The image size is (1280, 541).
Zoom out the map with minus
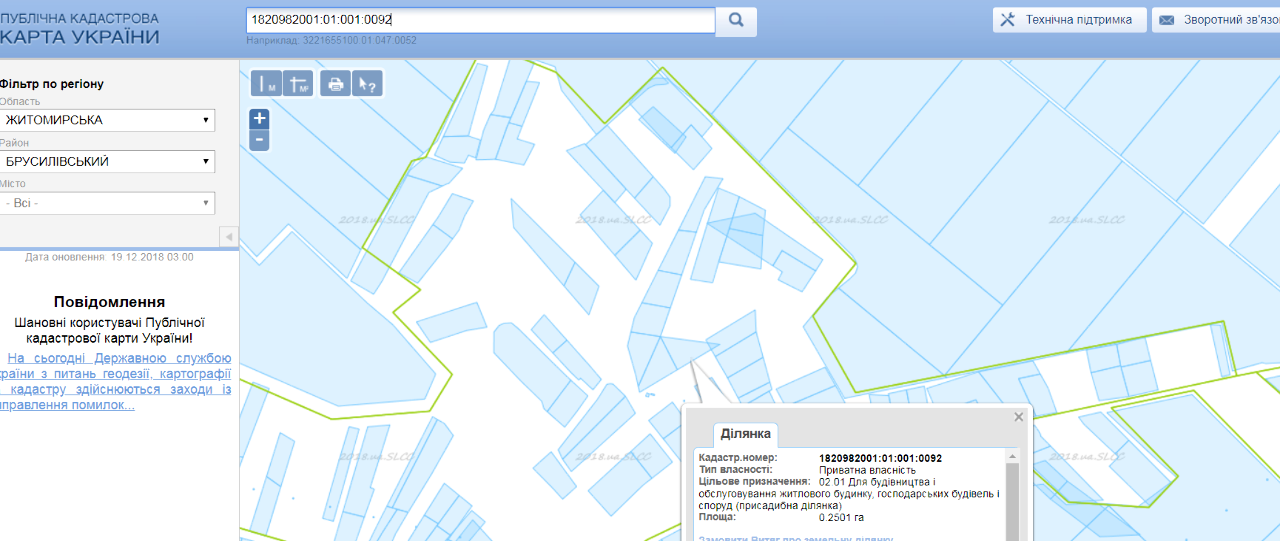point(259,140)
